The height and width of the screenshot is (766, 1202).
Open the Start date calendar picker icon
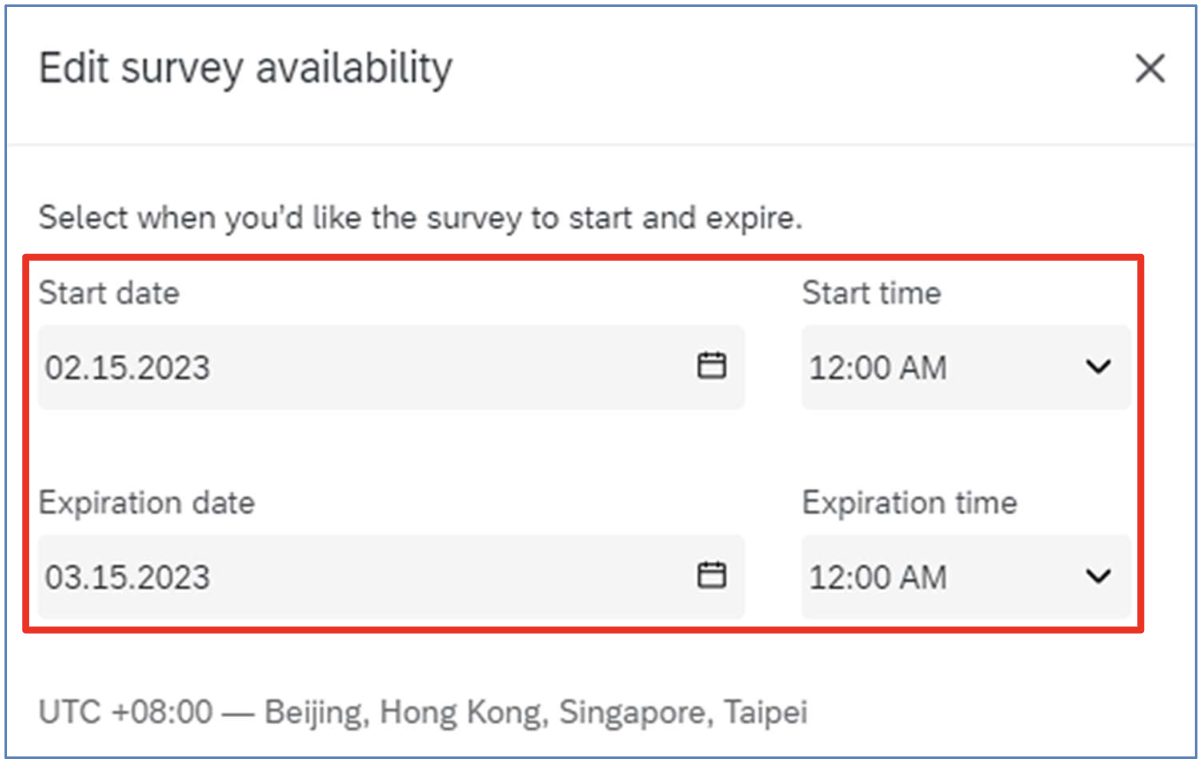[x=711, y=366]
